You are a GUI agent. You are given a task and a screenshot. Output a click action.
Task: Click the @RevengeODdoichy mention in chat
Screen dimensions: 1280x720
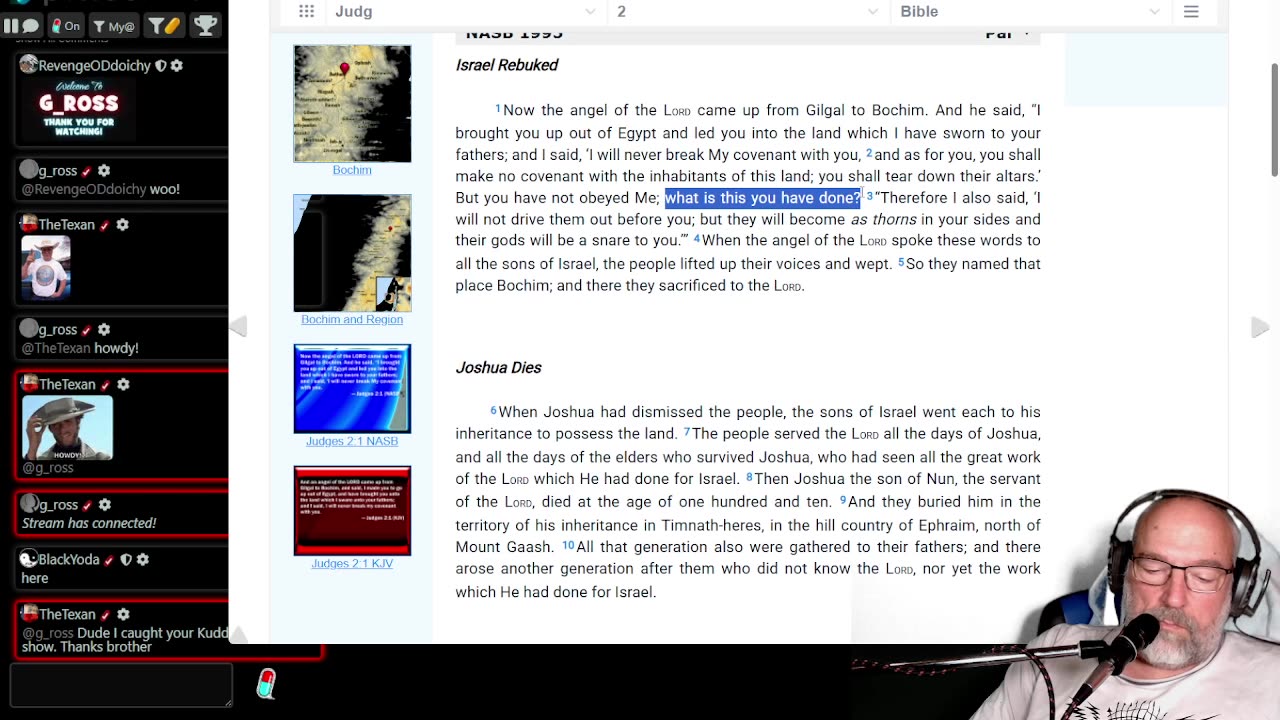point(84,189)
